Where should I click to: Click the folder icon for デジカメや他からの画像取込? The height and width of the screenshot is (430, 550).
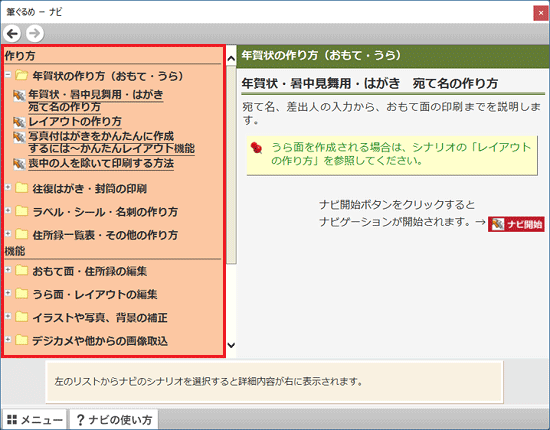[21, 340]
